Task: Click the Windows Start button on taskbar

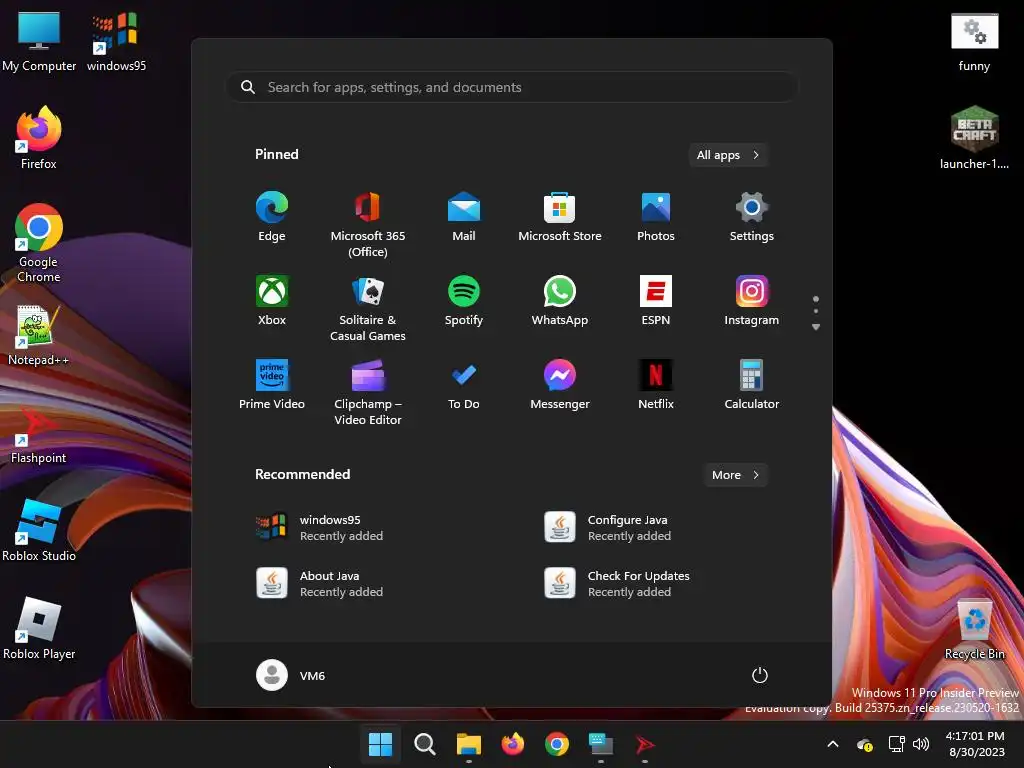Action: coord(380,744)
